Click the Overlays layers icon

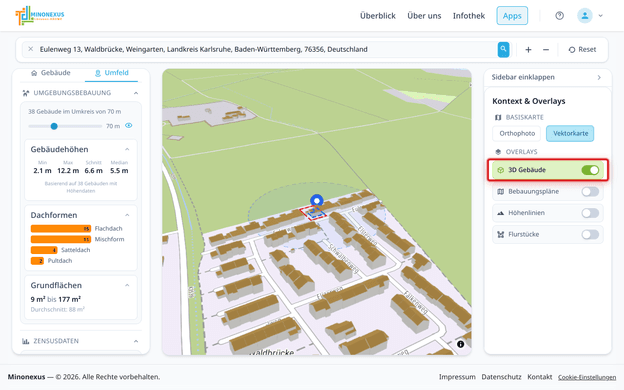click(x=498, y=152)
